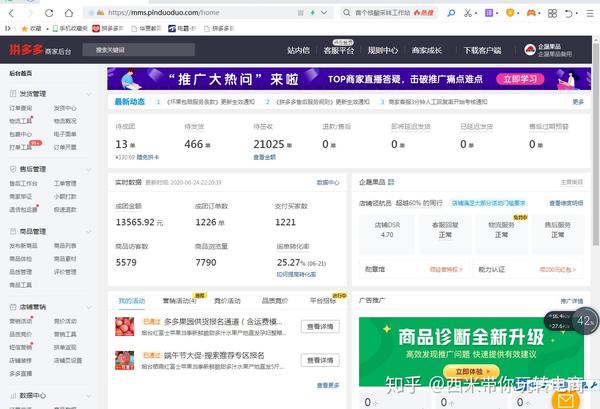Collapse the 店铺营销 sidebar section
This screenshot has width=600, height=409.
click(x=89, y=307)
